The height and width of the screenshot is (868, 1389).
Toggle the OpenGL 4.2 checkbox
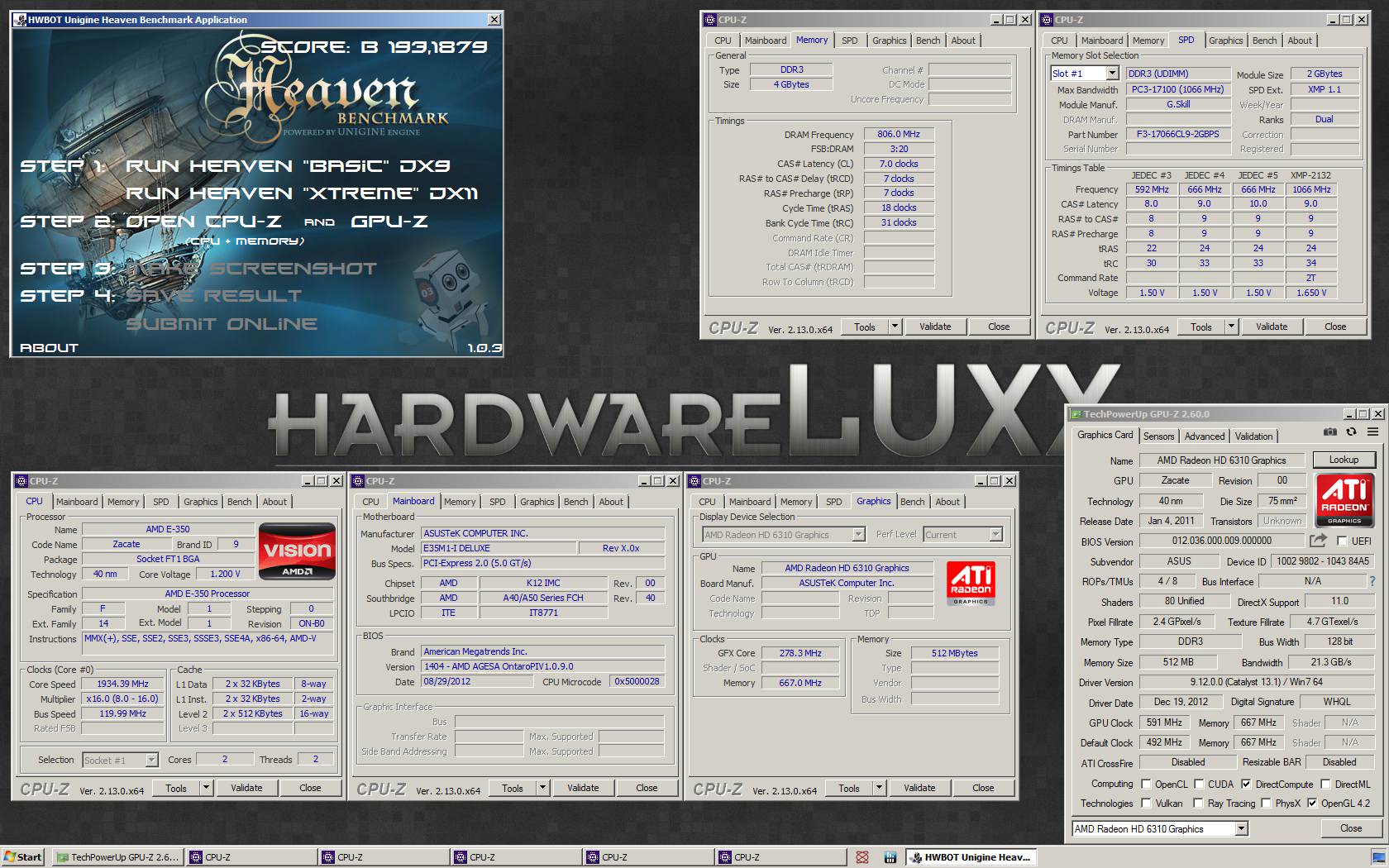[x=1312, y=803]
